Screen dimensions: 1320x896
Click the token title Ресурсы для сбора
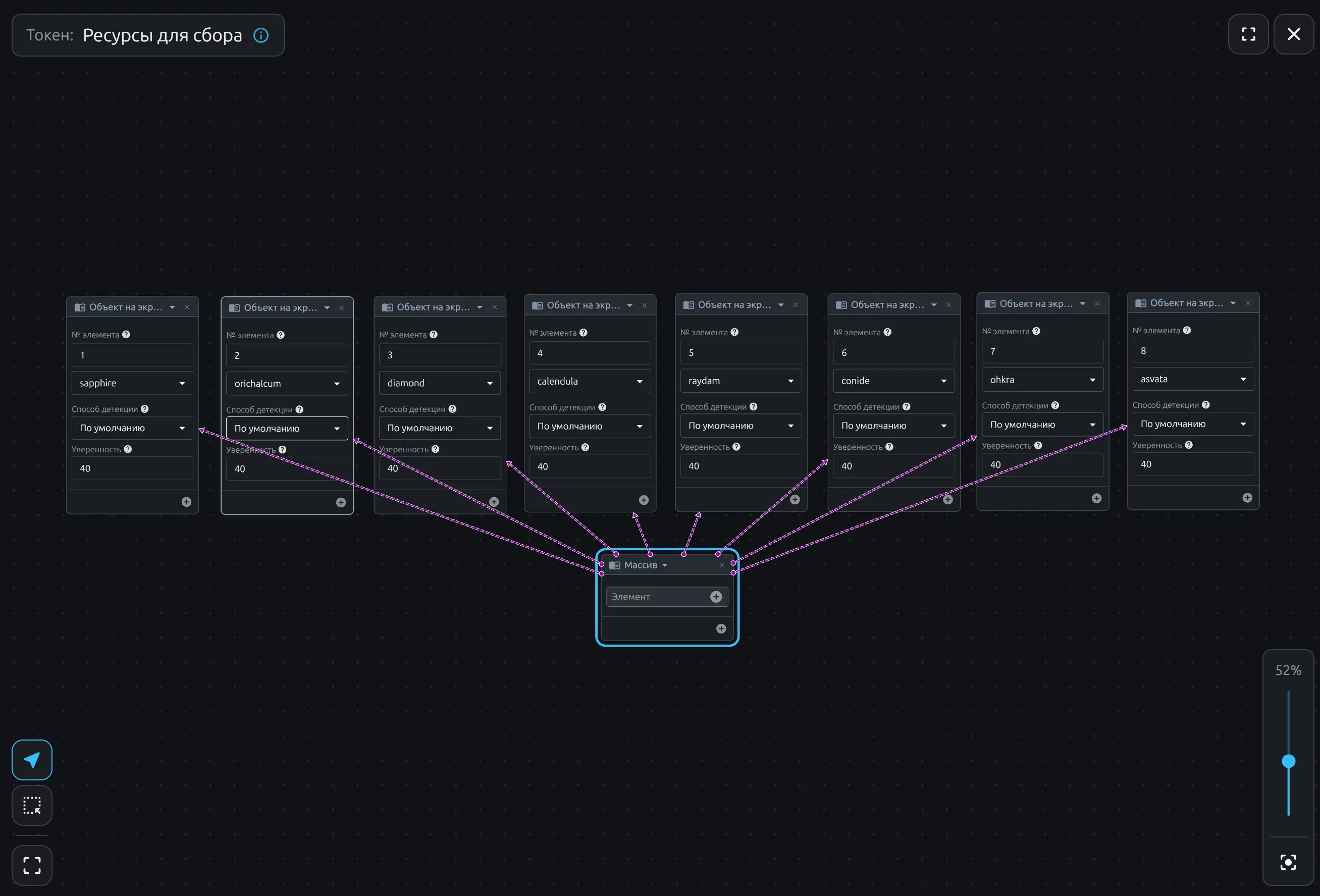coord(163,35)
